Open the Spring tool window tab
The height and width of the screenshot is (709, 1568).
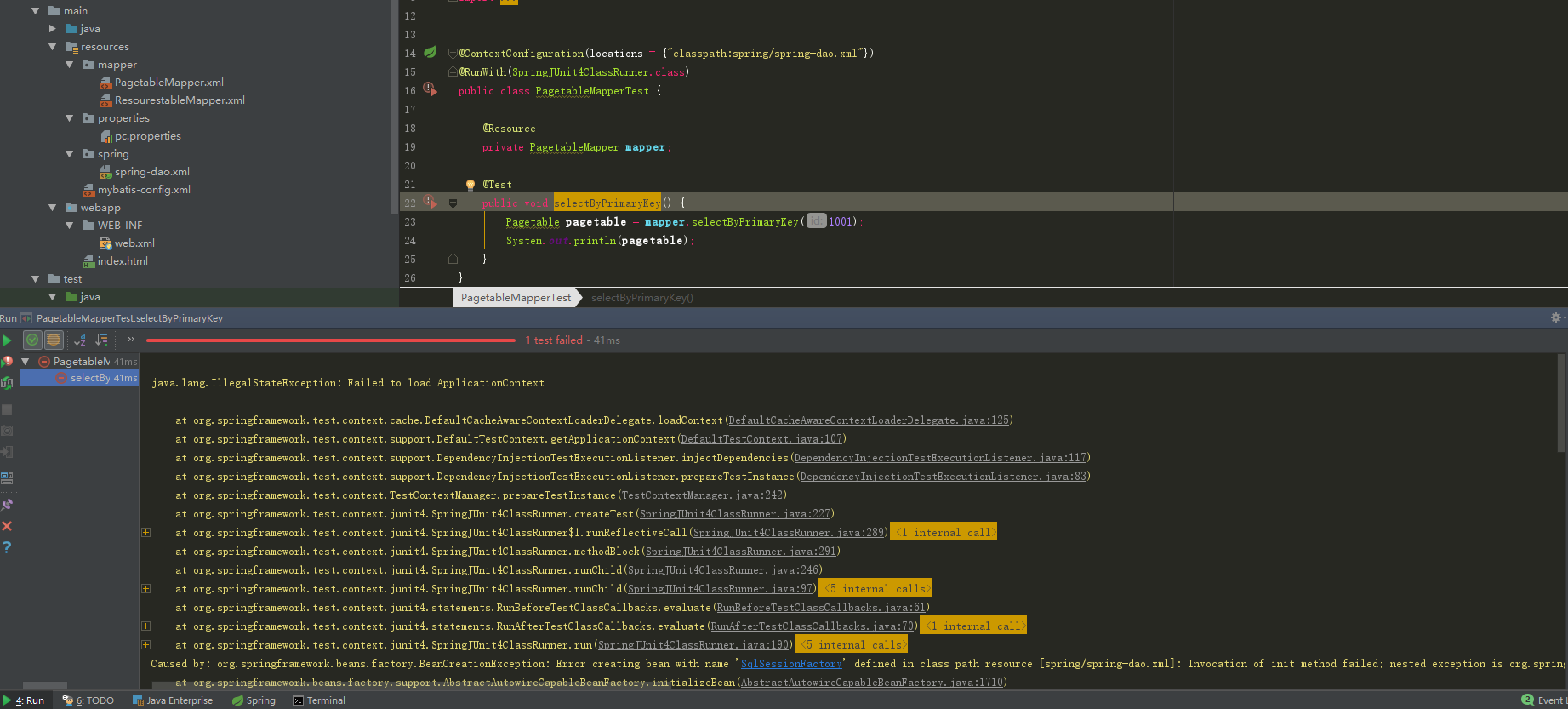click(x=254, y=700)
